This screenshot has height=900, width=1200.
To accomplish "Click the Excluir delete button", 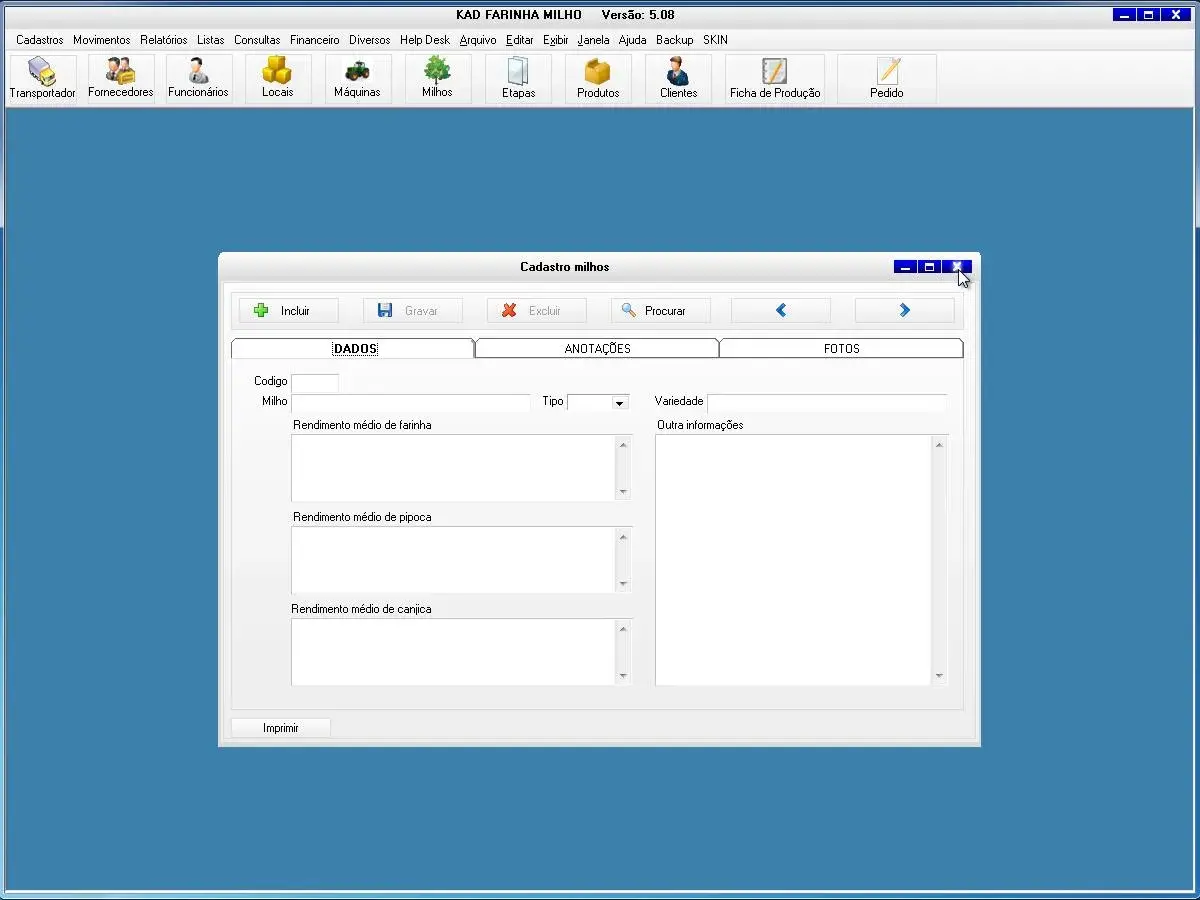I will click(537, 311).
